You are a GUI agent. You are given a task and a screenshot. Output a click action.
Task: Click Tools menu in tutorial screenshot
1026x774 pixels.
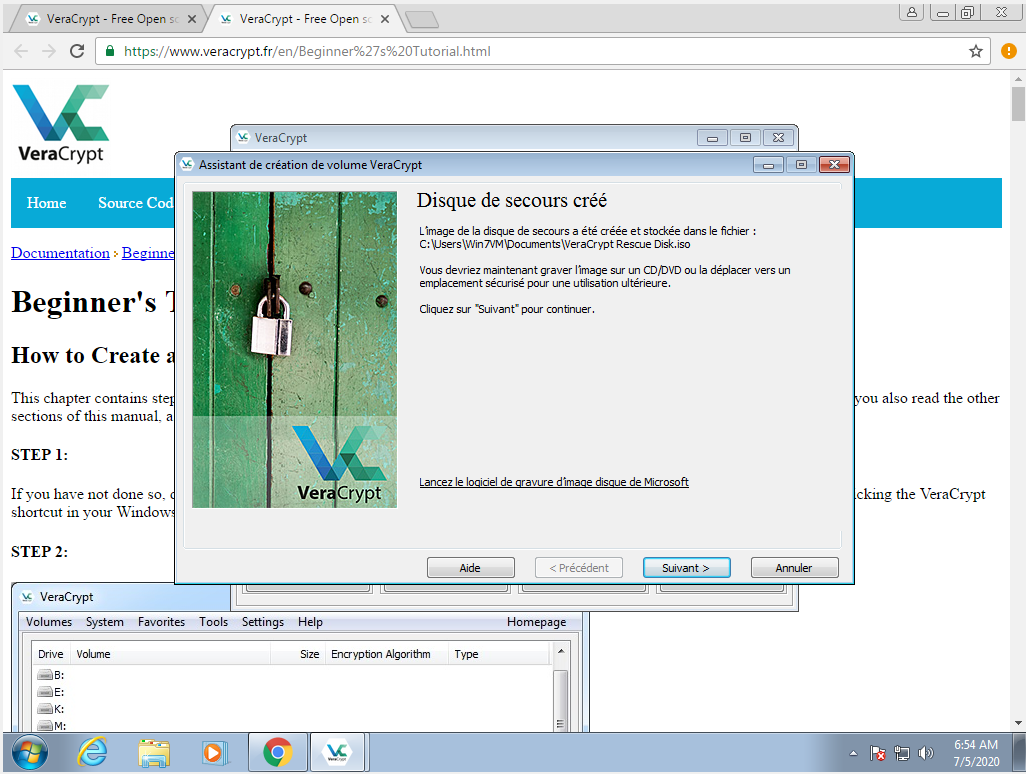click(213, 622)
